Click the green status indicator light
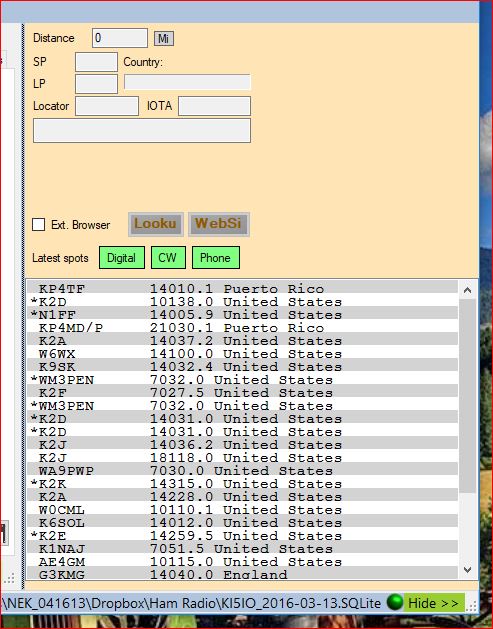Screen dimensions: 493x629 395,602
